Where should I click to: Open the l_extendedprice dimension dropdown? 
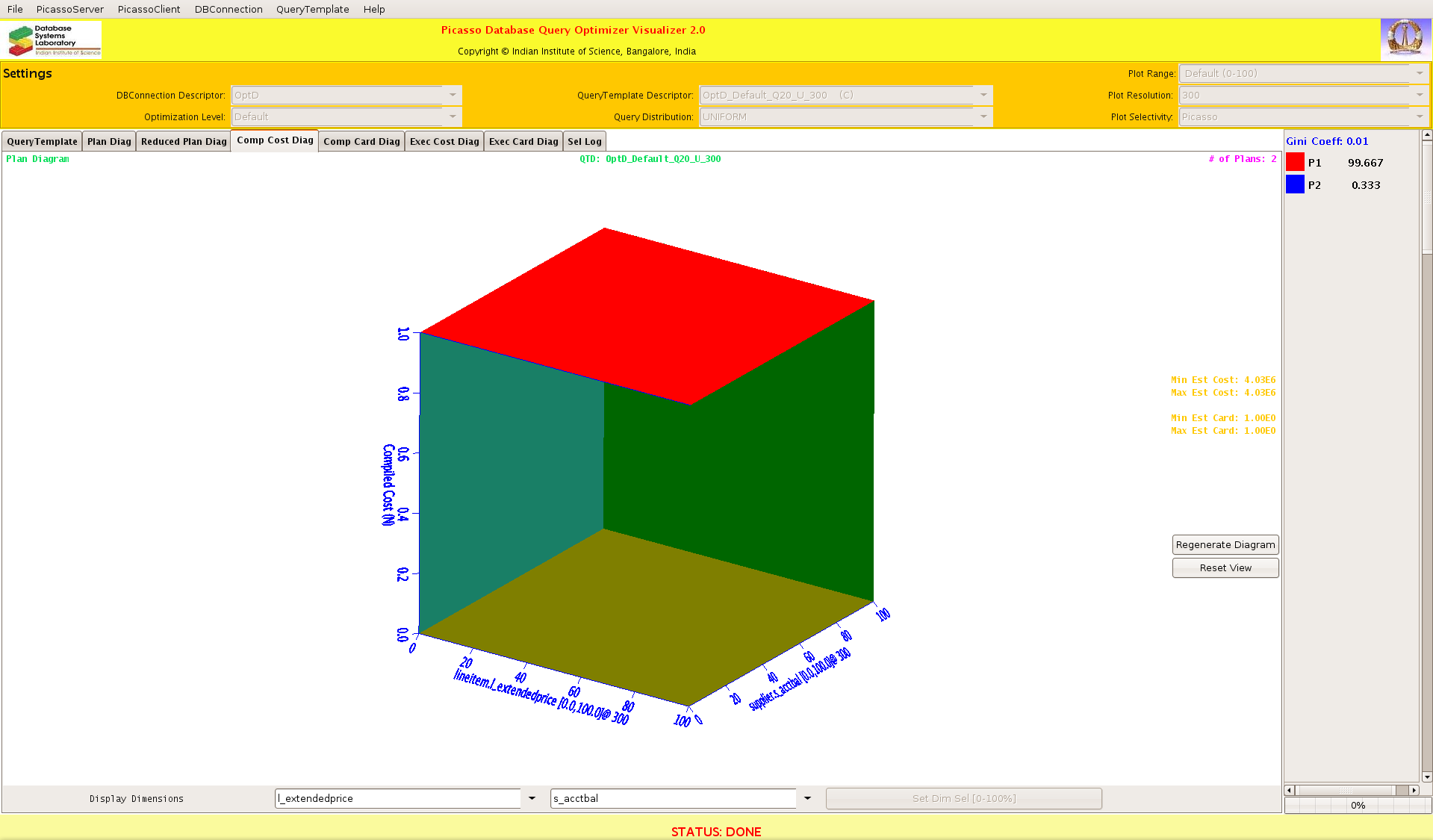click(x=532, y=798)
